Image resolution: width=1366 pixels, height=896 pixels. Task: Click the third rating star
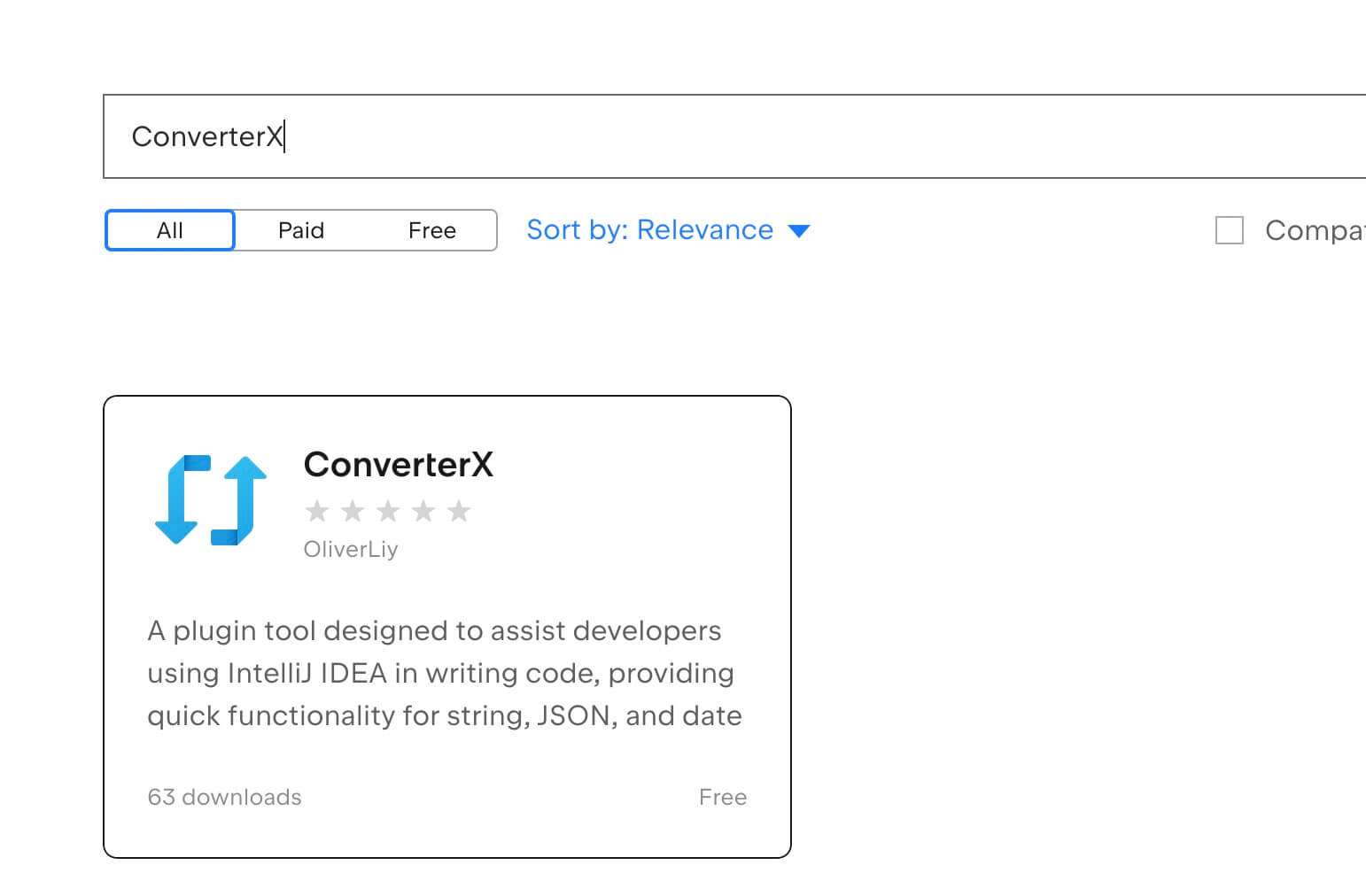388,511
